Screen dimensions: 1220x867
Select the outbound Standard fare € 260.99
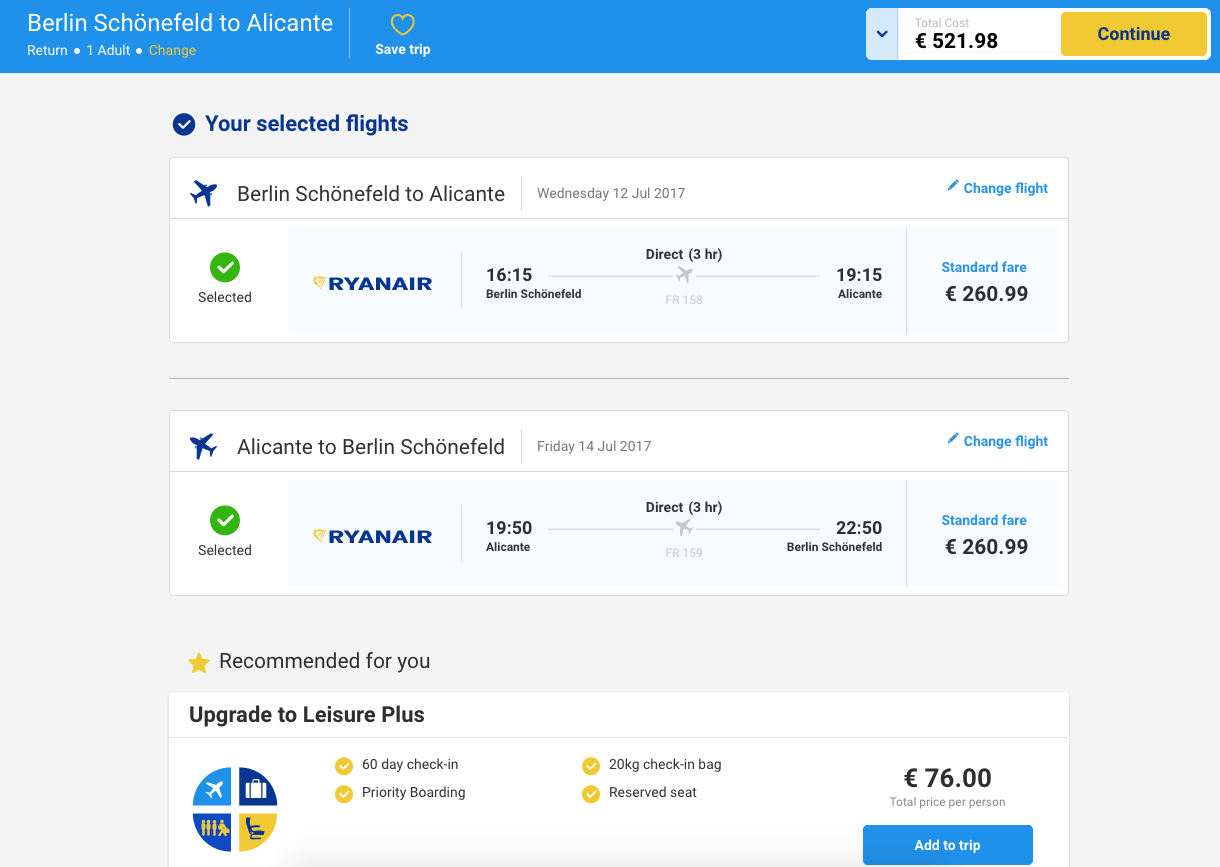pyautogui.click(x=985, y=283)
